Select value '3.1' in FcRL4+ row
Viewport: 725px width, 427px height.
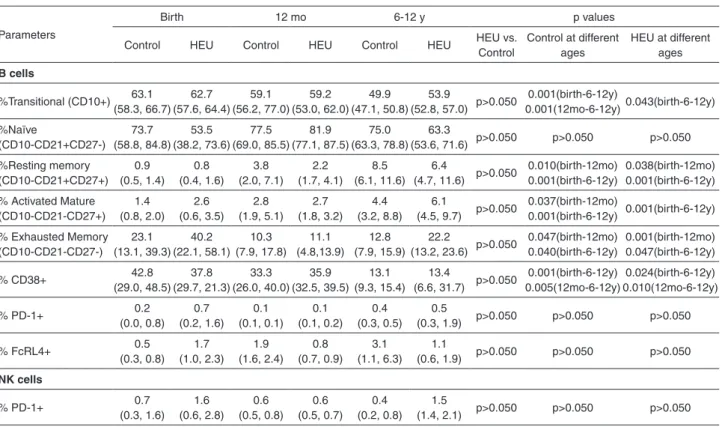pos(380,344)
